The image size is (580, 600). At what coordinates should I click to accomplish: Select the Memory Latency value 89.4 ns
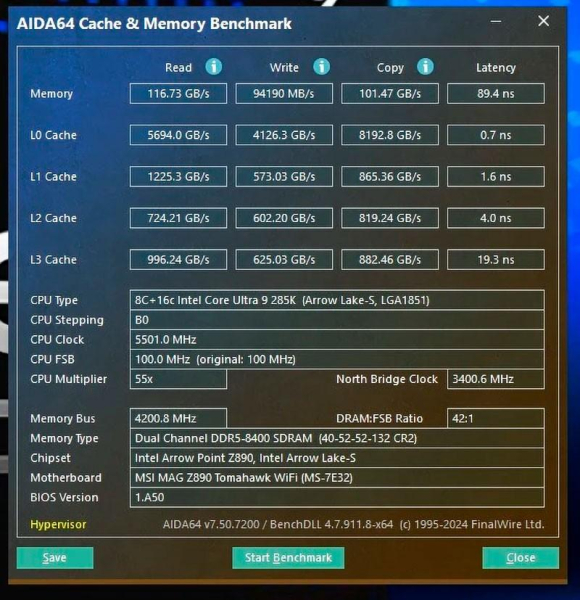pyautogui.click(x=495, y=93)
